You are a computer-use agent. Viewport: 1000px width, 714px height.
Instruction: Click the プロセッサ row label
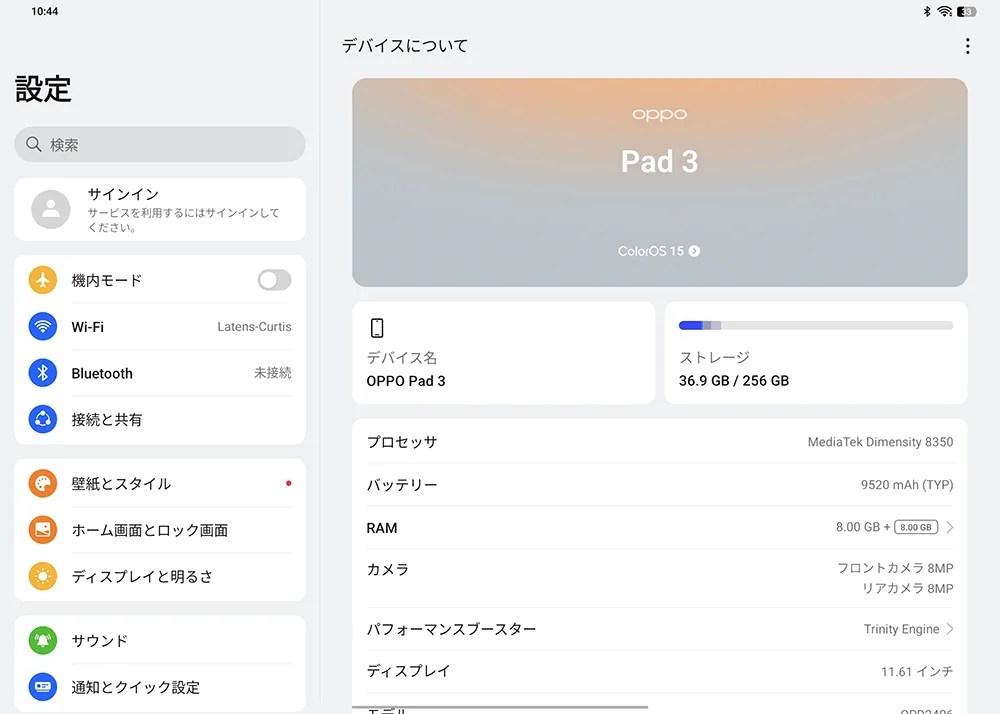402,442
